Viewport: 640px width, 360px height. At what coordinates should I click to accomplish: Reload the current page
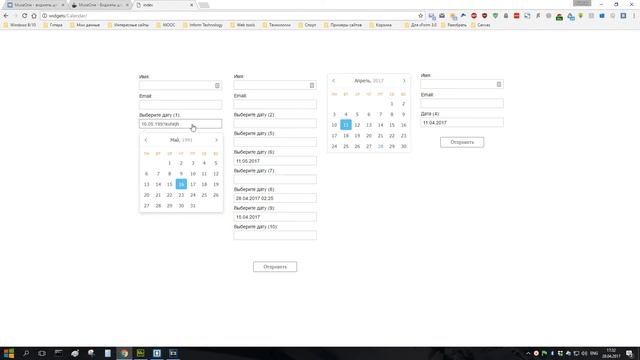[x=24, y=16]
